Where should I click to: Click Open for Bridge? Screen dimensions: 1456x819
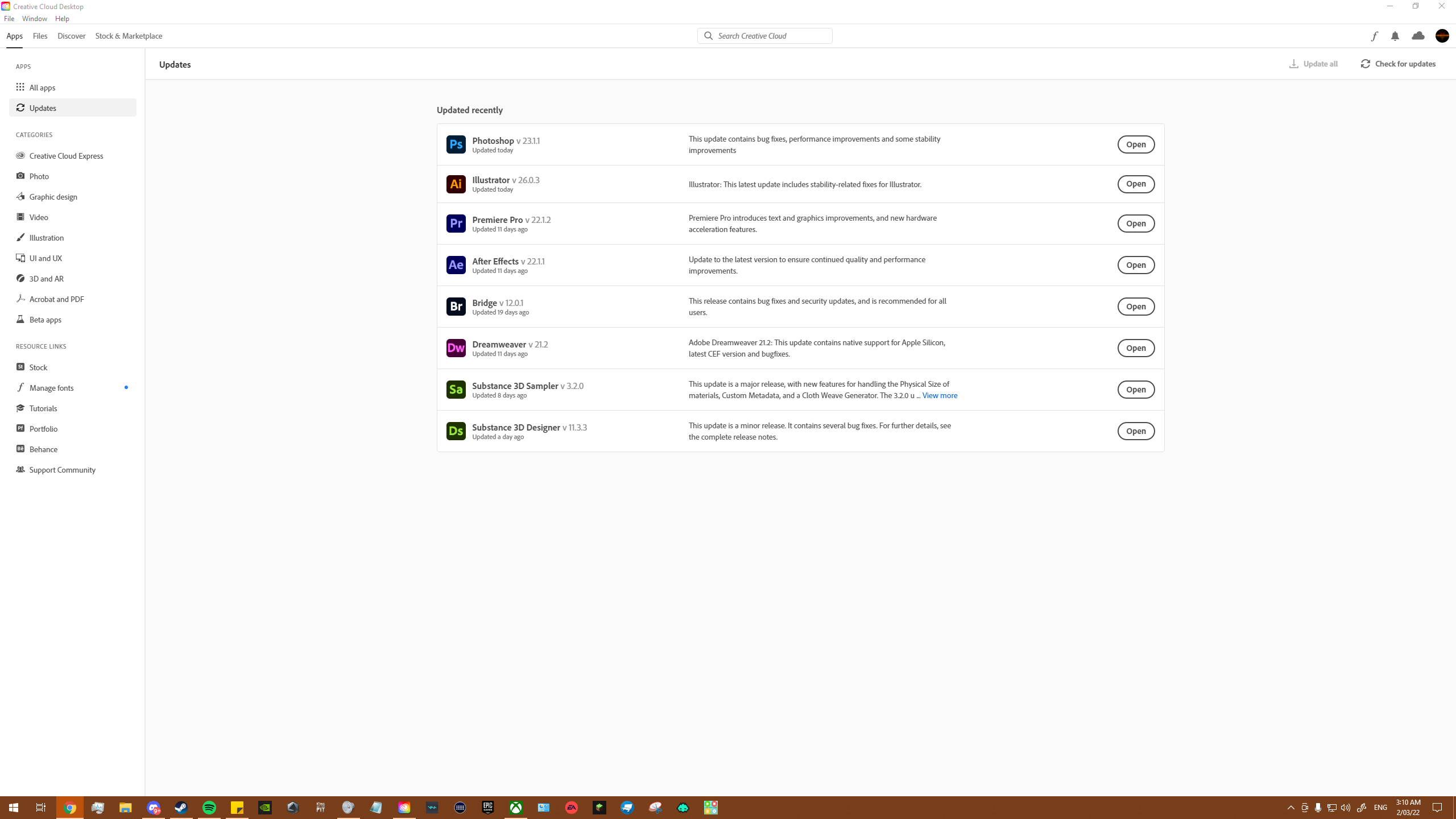coord(1136,307)
